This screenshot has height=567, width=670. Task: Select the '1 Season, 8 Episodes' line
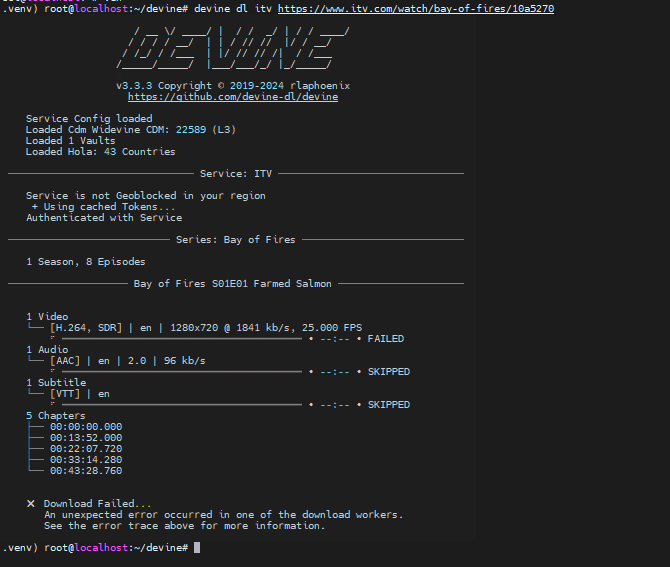tap(85, 261)
